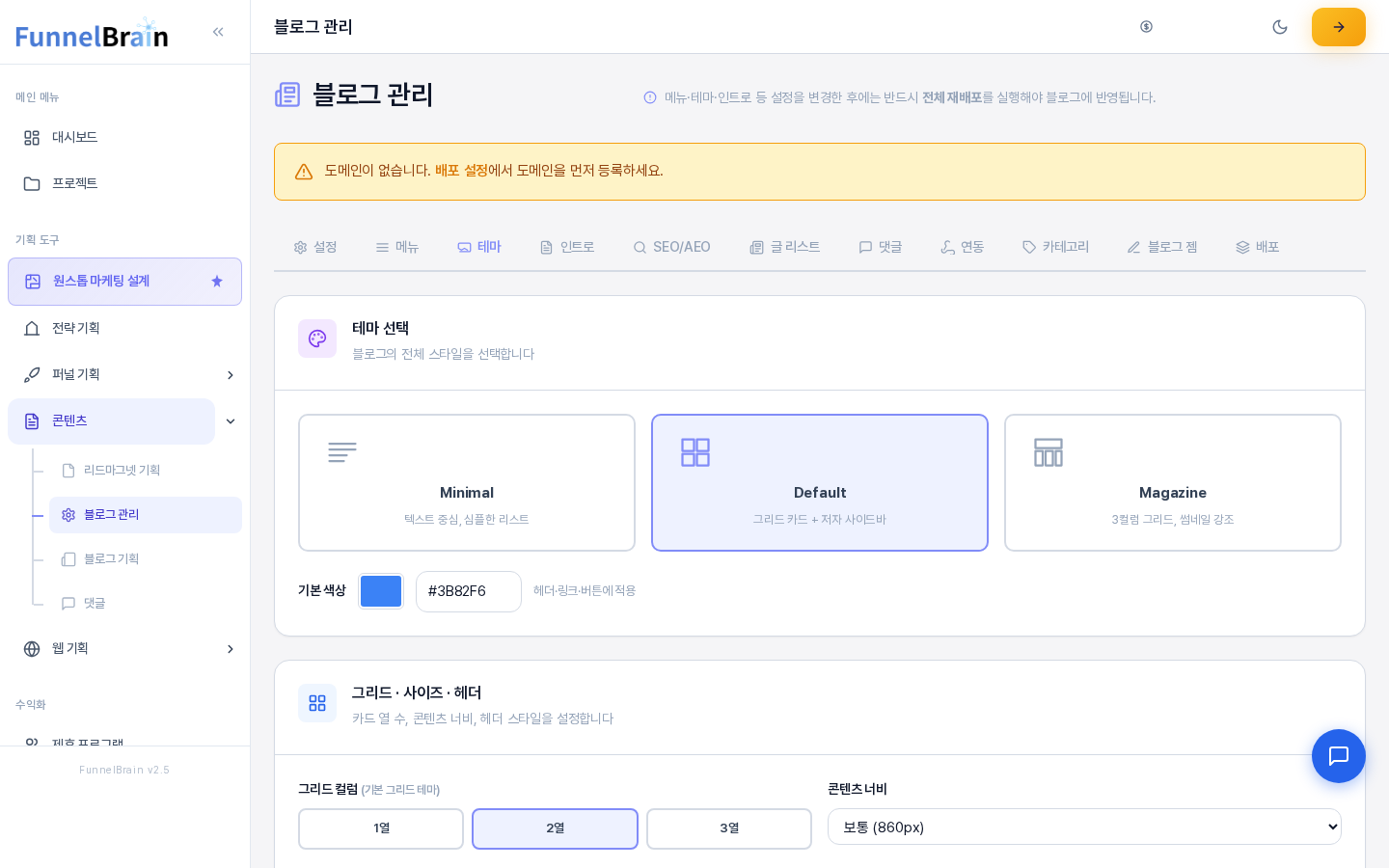The width and height of the screenshot is (1389, 868).
Task: Open the 콘텐츠 너비 dropdown
Action: pos(1084,827)
